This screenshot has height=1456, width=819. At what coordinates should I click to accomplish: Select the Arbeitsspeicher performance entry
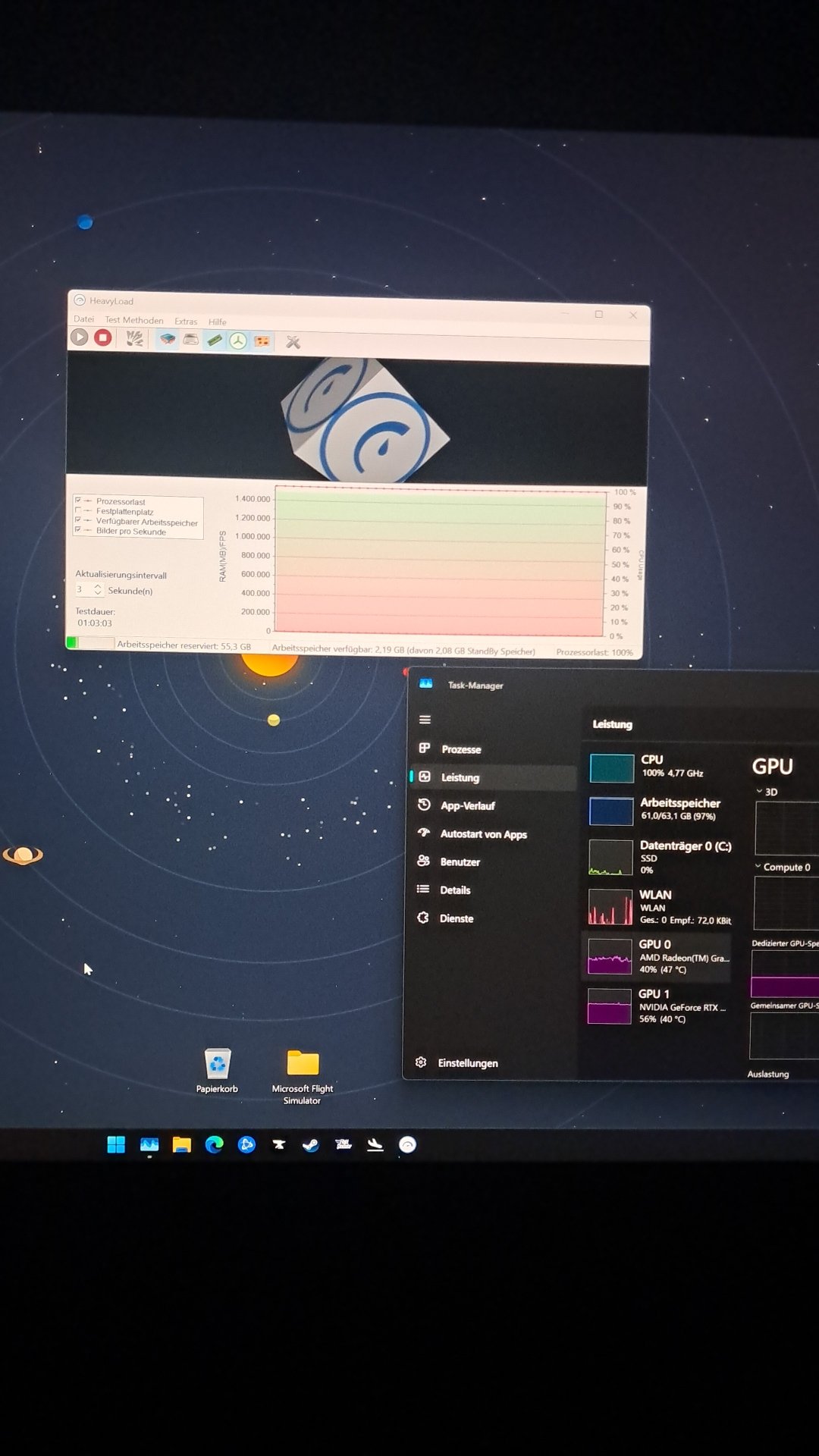point(659,810)
